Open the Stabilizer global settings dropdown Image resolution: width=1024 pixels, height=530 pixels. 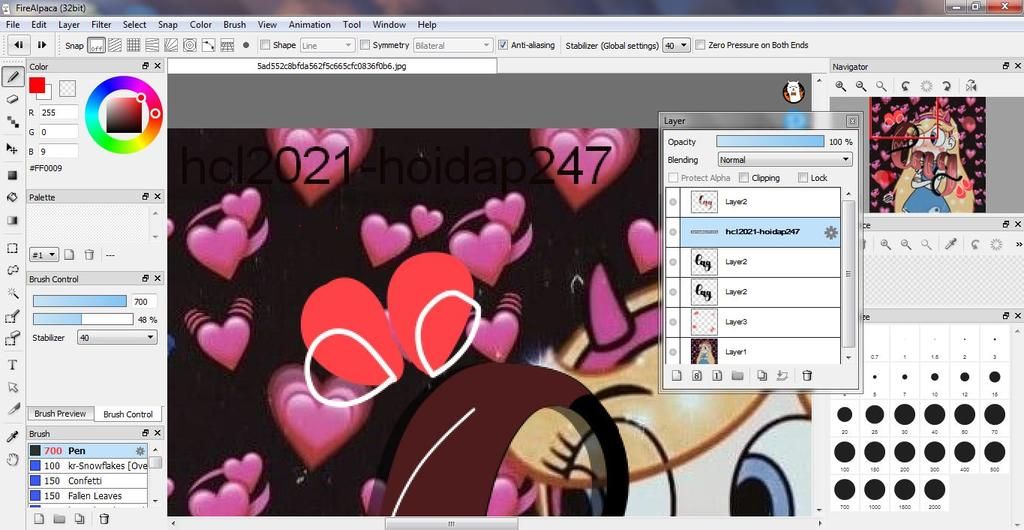coord(676,46)
